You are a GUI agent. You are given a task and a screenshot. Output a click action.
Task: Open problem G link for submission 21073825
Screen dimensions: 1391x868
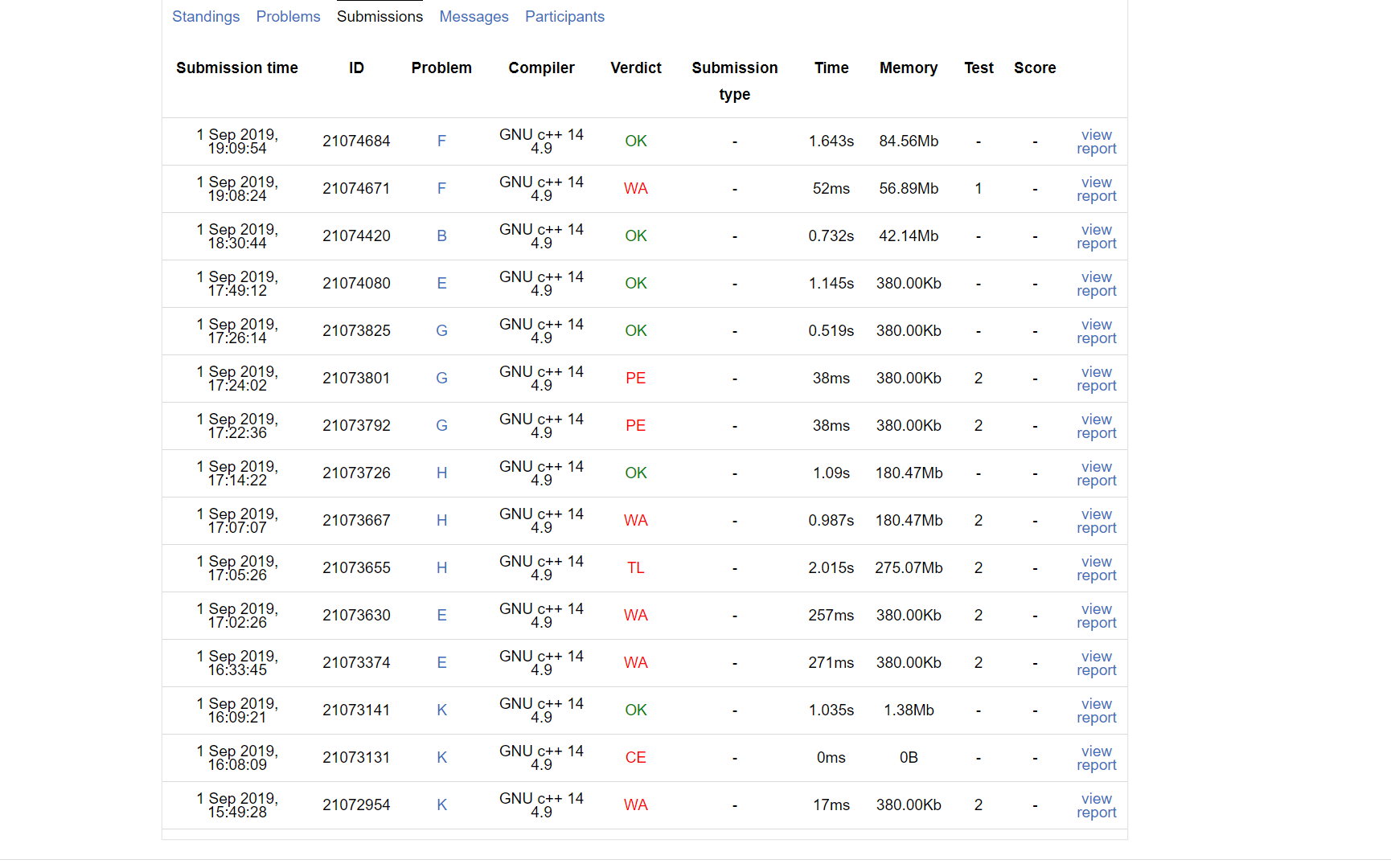pyautogui.click(x=441, y=331)
